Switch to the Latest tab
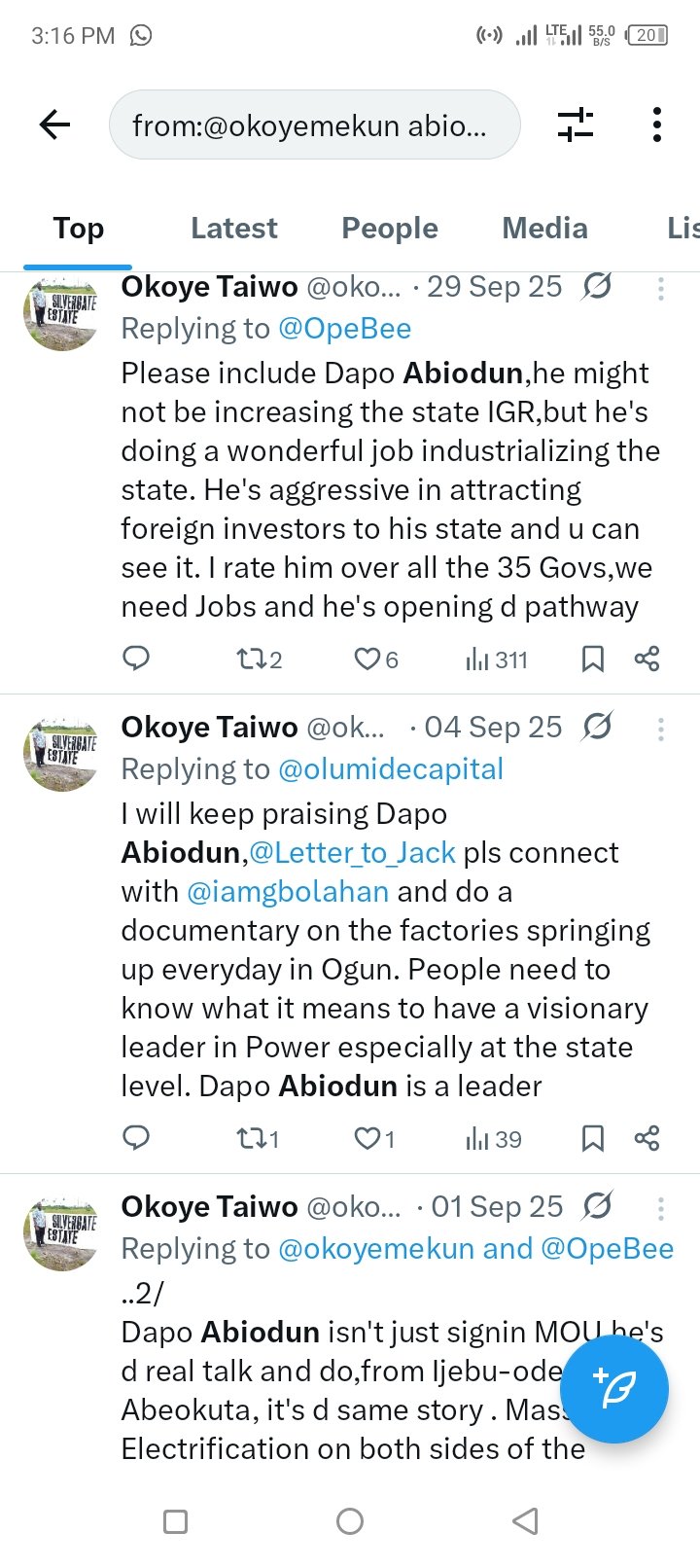 click(x=234, y=229)
